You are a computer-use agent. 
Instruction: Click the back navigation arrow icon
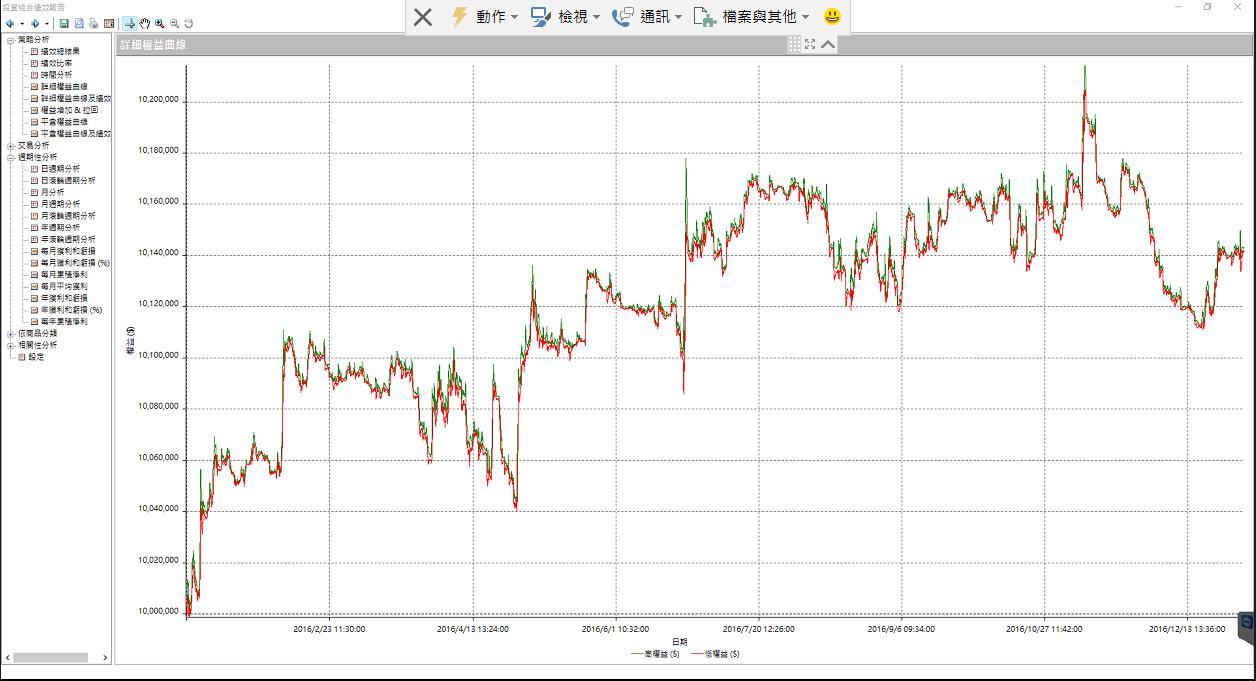(10, 23)
